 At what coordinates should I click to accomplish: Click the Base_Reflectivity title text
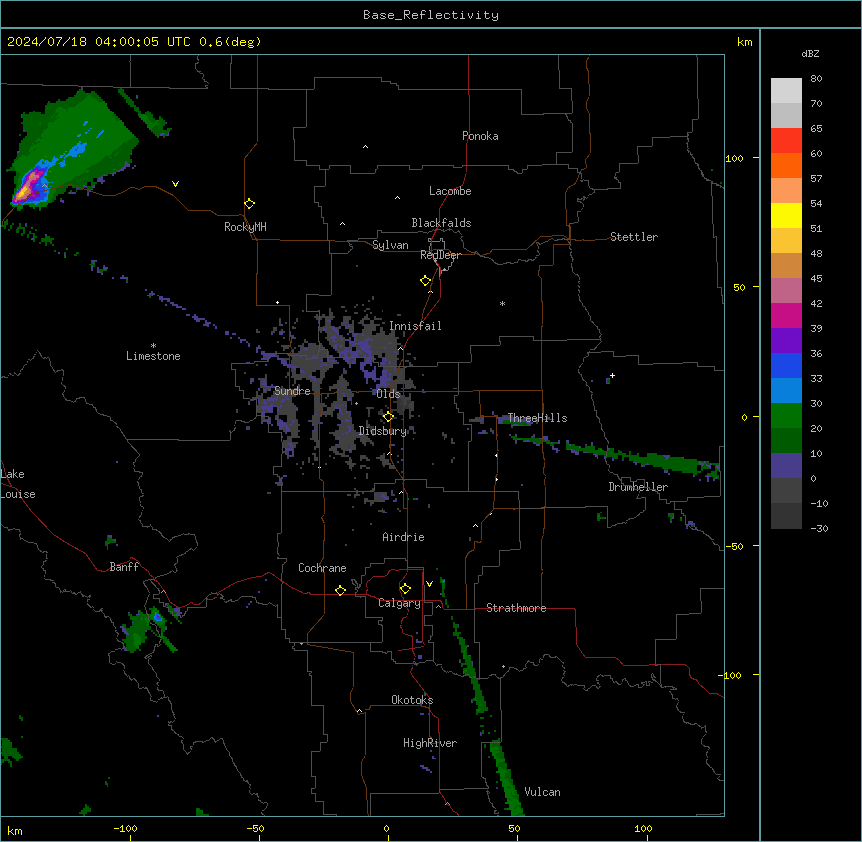tap(431, 15)
